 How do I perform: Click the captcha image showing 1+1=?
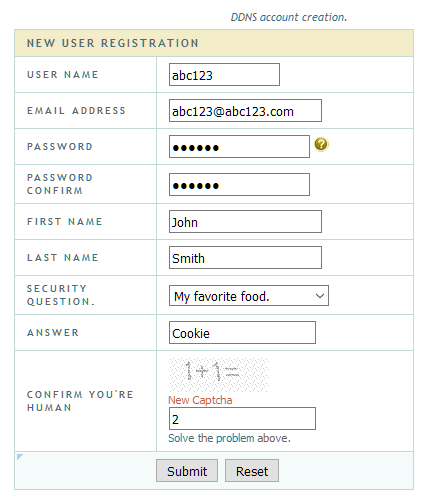point(219,375)
